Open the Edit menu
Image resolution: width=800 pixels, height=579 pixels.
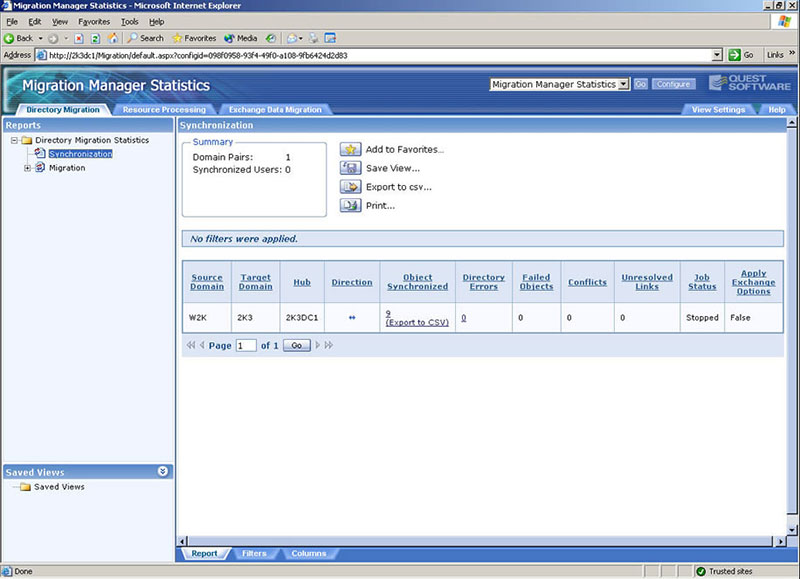tap(35, 22)
